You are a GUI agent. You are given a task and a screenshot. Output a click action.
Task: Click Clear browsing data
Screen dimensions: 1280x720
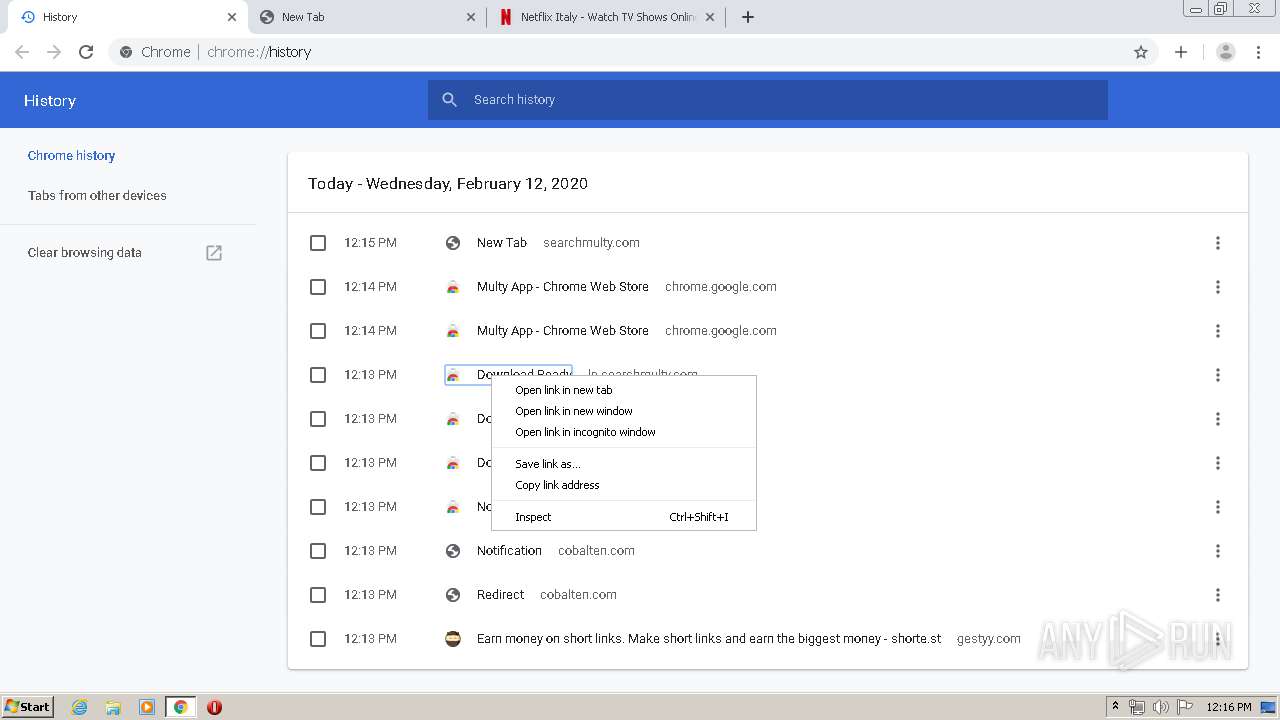85,253
